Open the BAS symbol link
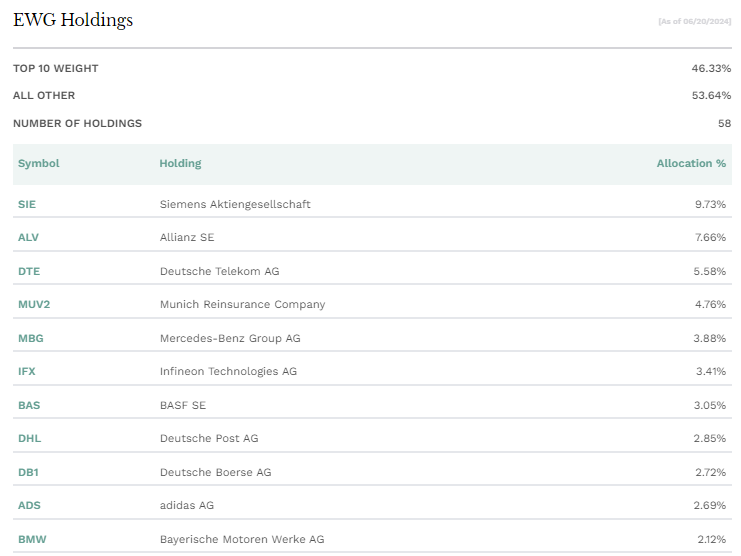741x556 pixels. (x=29, y=405)
